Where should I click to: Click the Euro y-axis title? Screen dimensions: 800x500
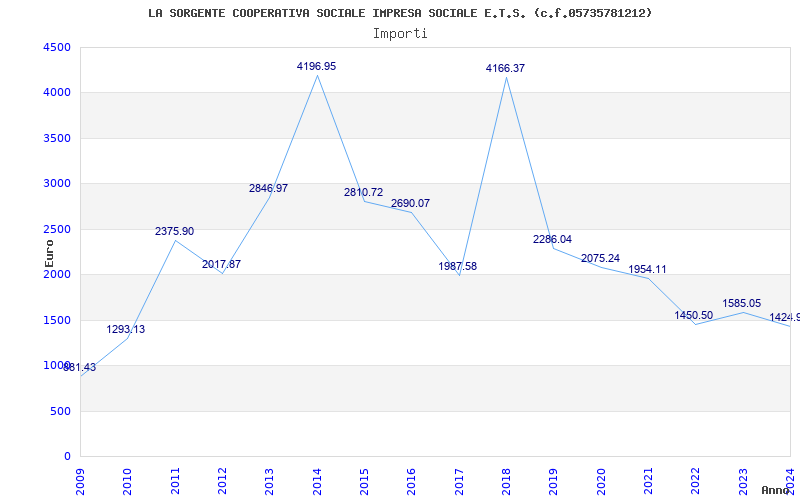[49, 252]
